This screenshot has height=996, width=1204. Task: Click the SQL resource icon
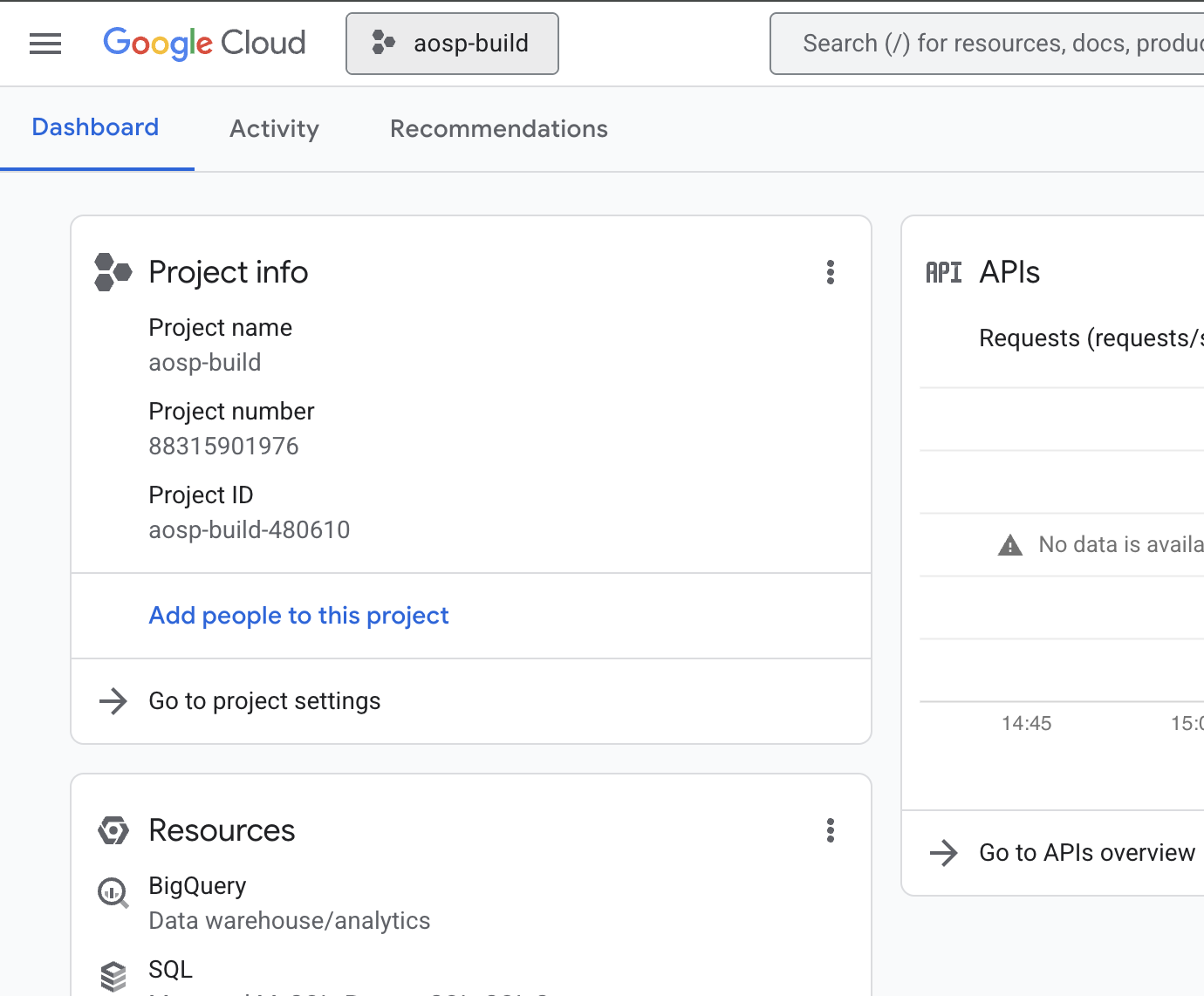click(x=113, y=971)
